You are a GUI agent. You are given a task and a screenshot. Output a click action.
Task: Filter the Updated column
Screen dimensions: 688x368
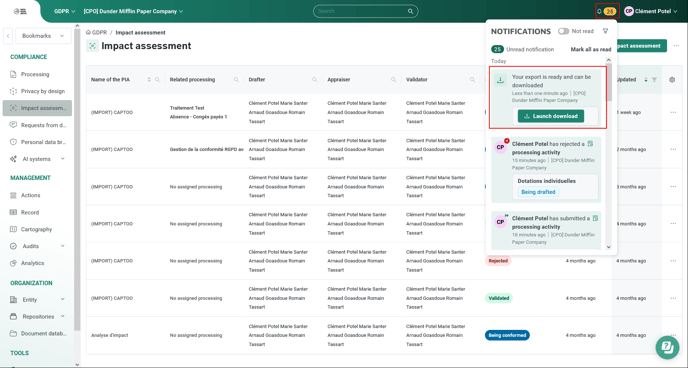pyautogui.click(x=654, y=79)
